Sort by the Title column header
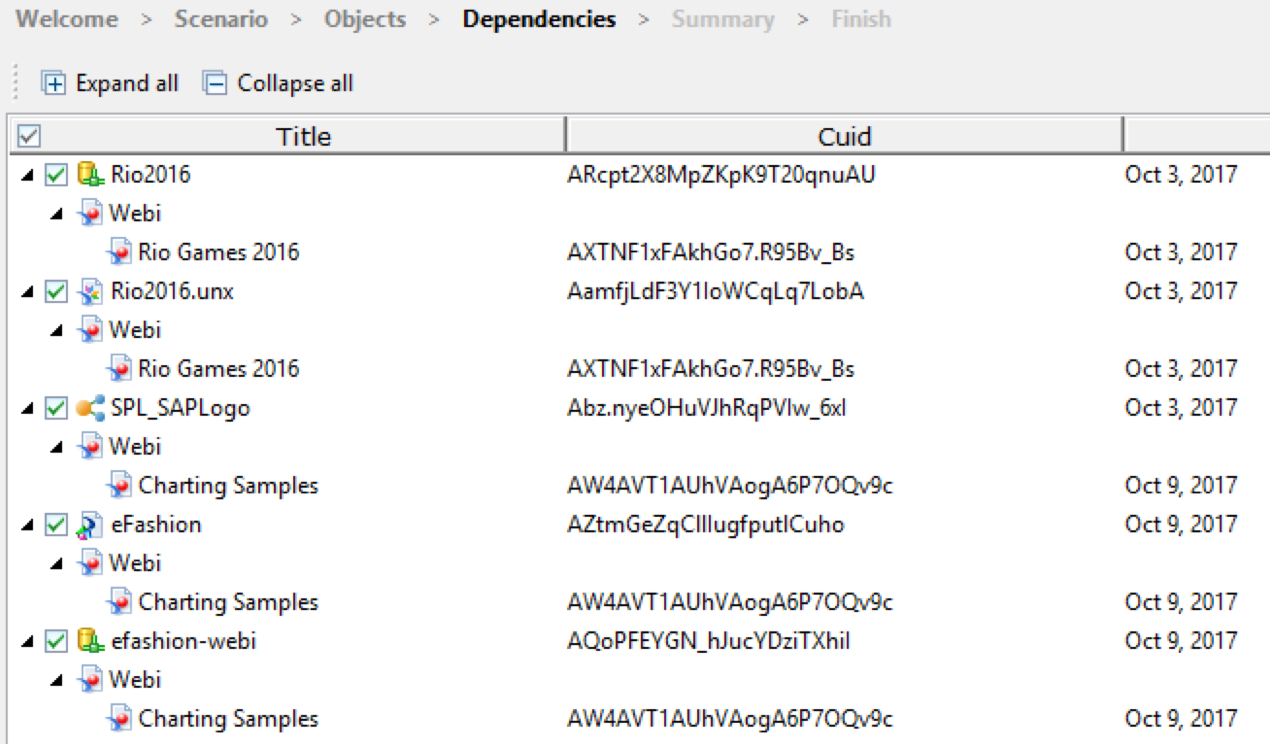The width and height of the screenshot is (1270, 744). [303, 136]
